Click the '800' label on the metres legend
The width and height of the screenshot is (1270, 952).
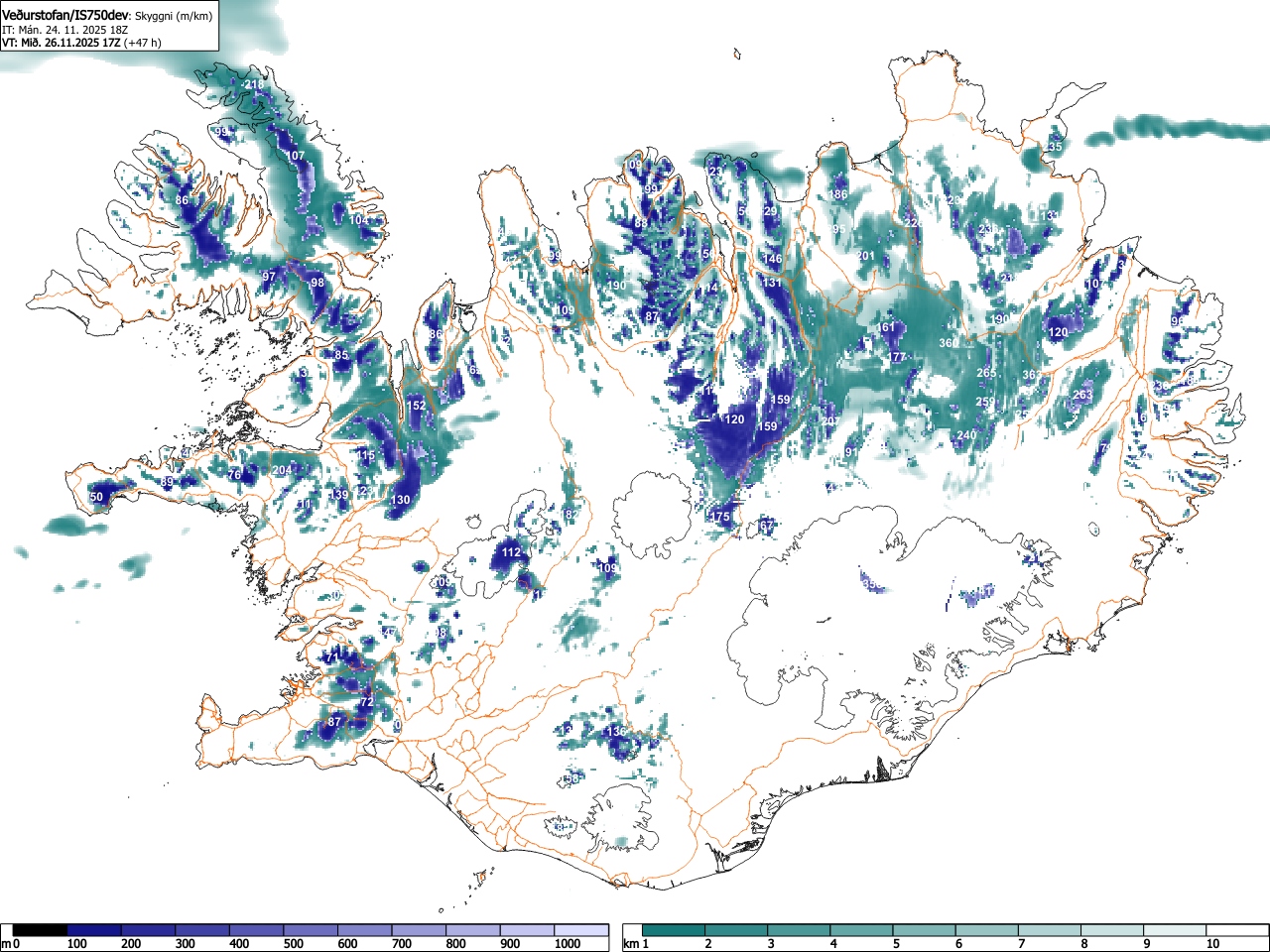tap(455, 944)
